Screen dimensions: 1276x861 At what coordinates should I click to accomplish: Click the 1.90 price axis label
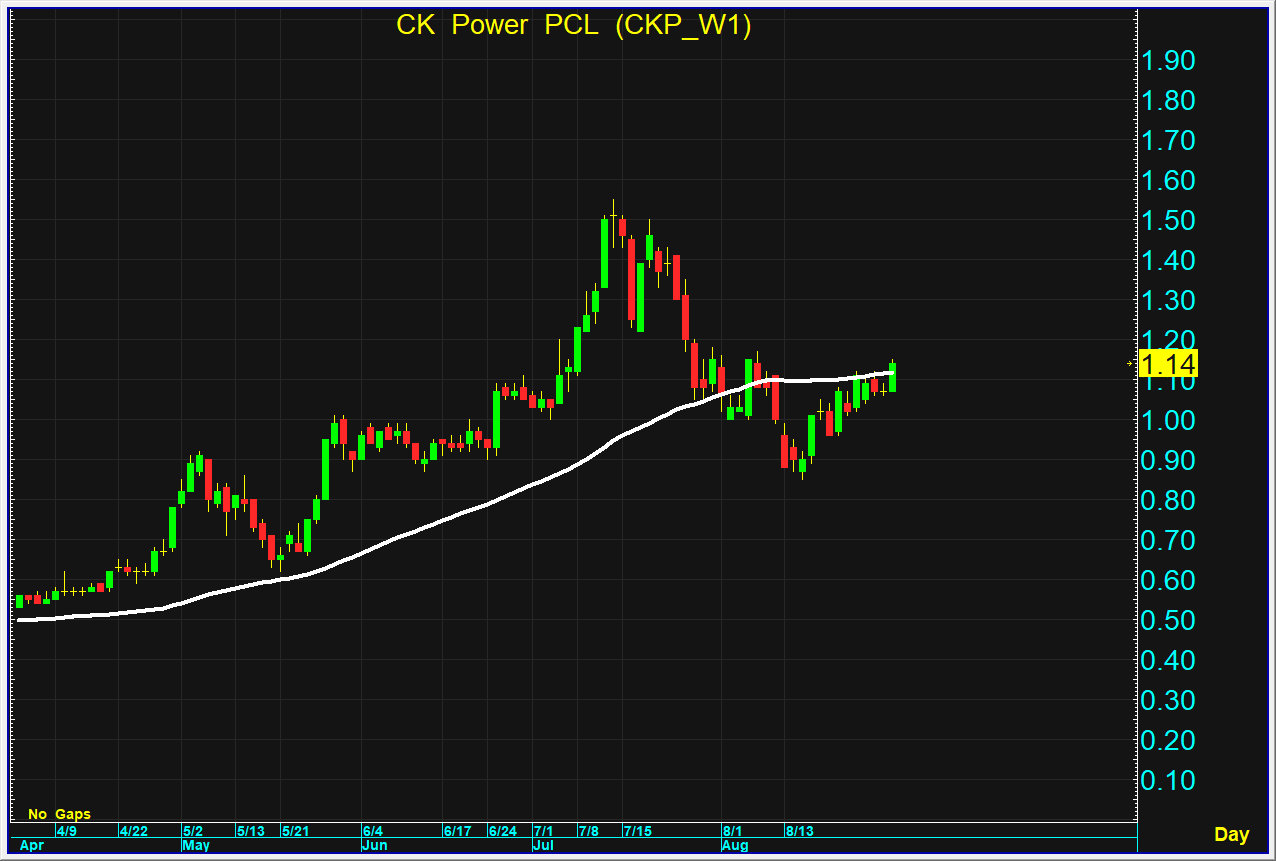pyautogui.click(x=1168, y=60)
